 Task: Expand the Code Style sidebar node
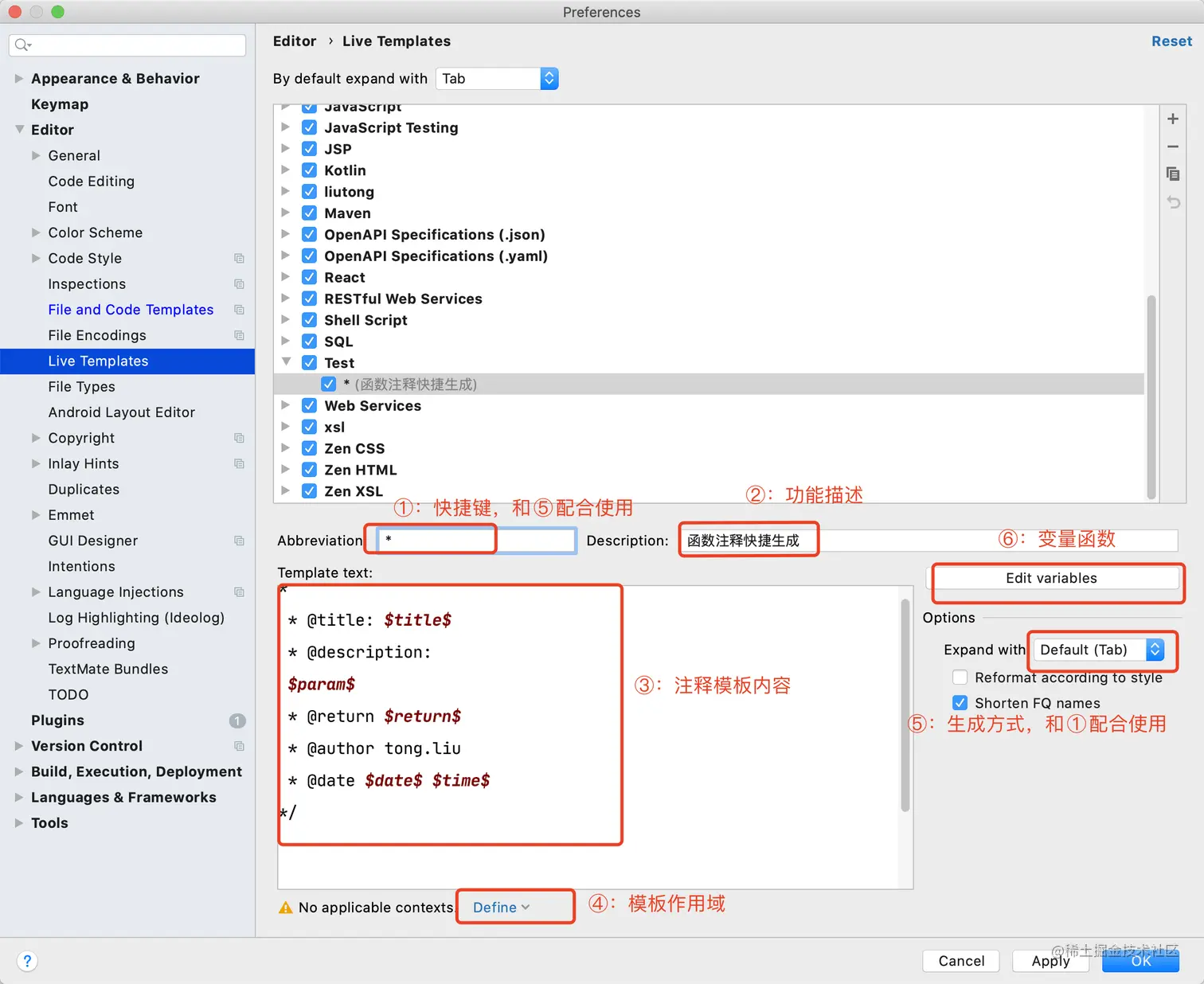pos(36,258)
